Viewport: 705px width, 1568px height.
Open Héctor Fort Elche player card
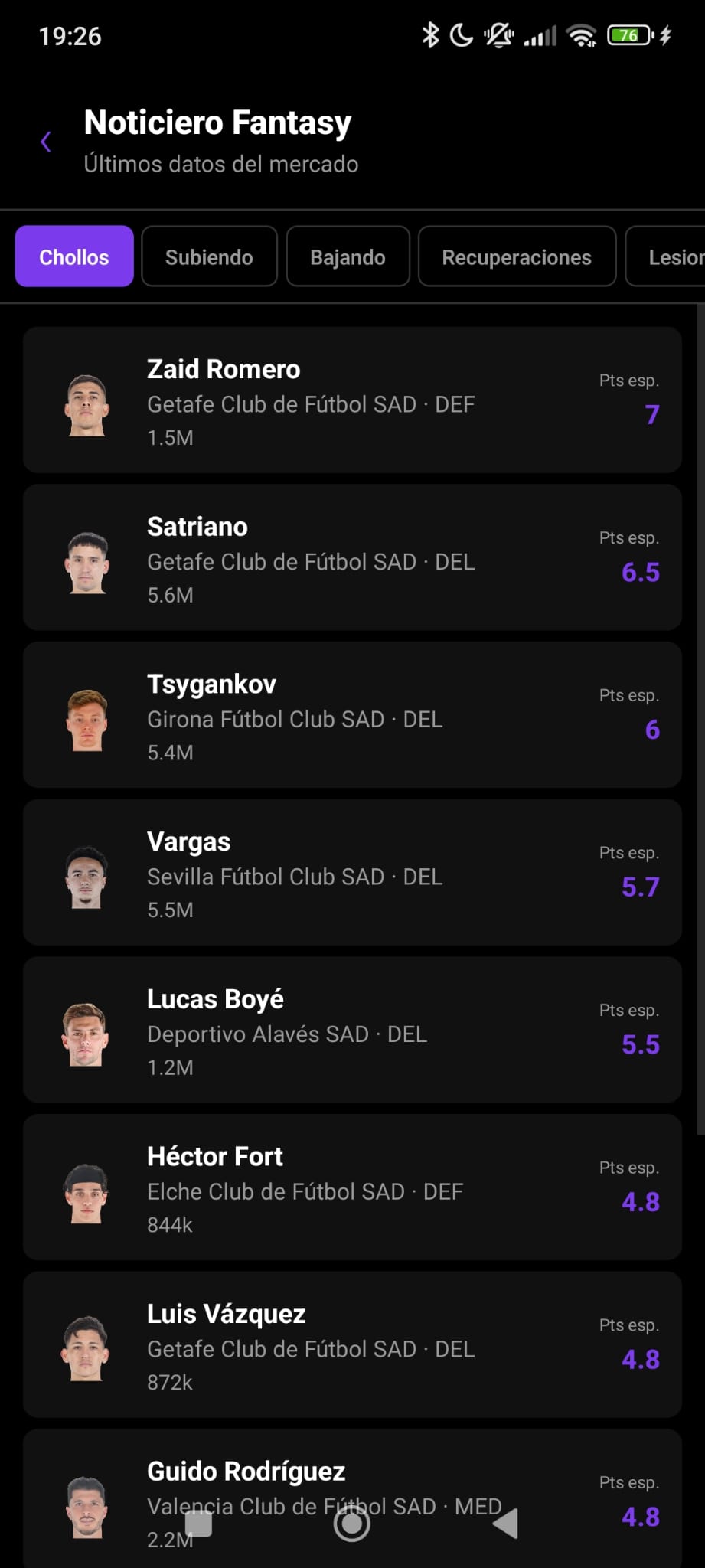tap(352, 1187)
